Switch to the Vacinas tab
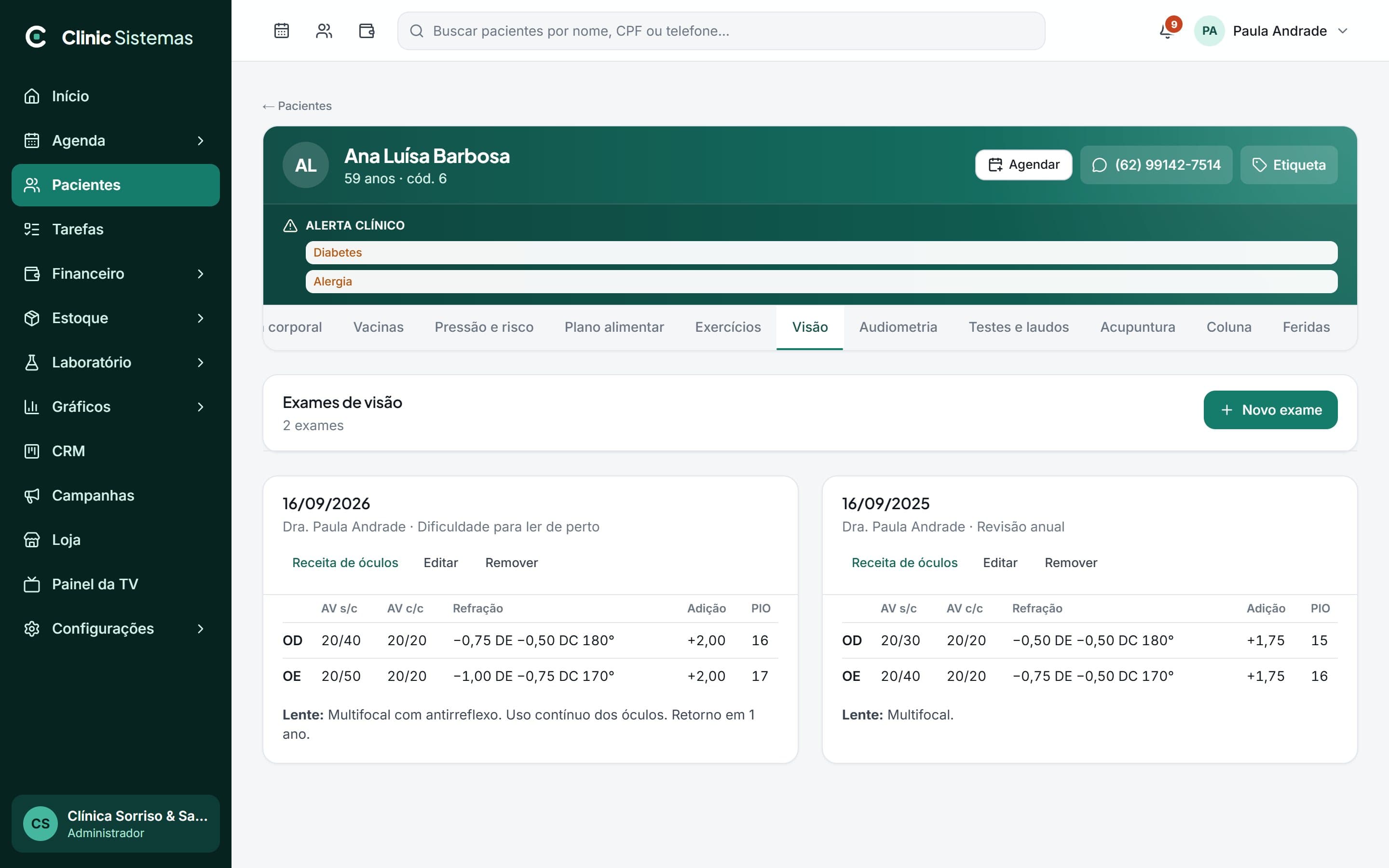Screen dimensions: 1389x868 point(378,327)
